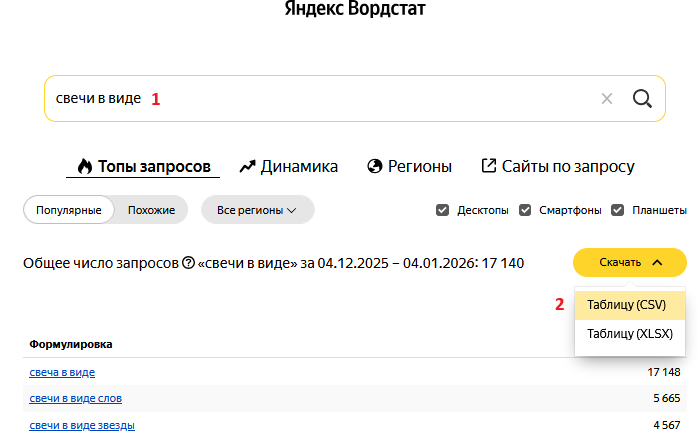Open the свечи в виде звезды link
The width and height of the screenshot is (699, 438).
(x=82, y=425)
